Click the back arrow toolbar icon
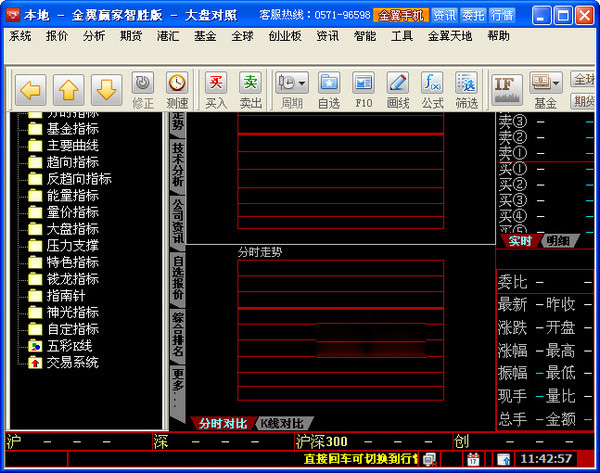 coord(31,90)
